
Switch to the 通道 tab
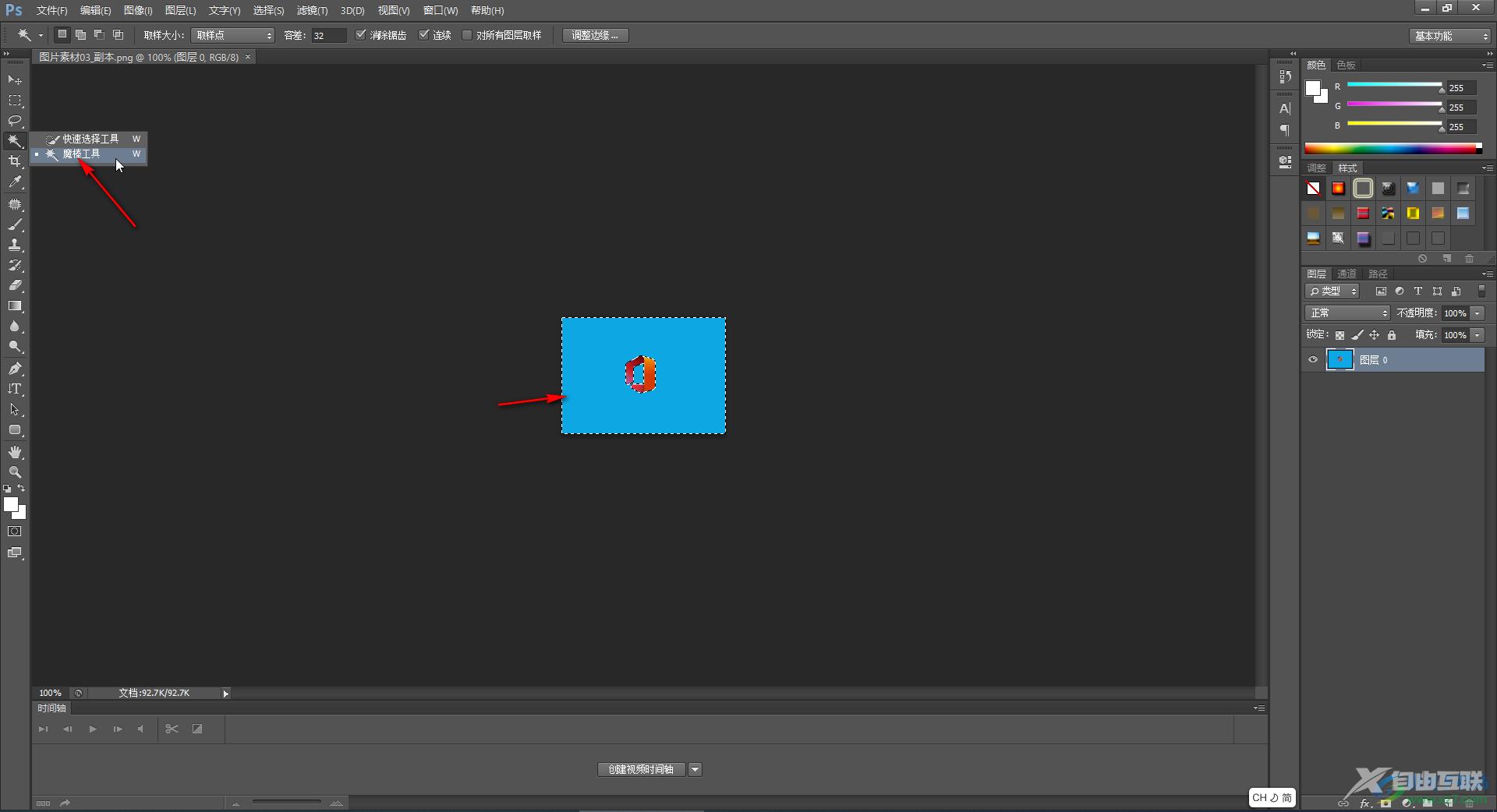pos(1347,274)
